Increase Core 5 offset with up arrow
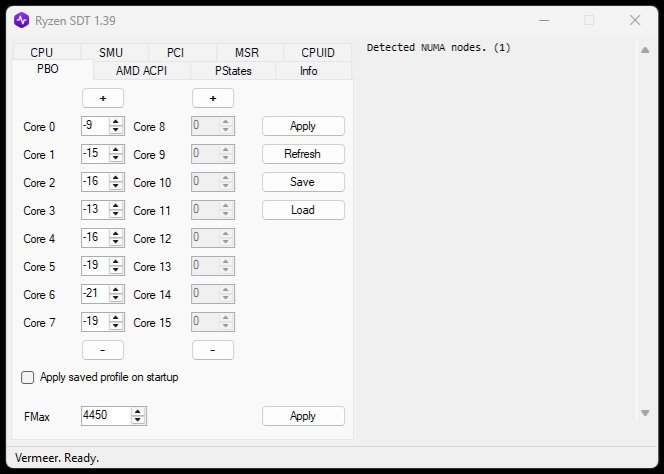The image size is (664, 474). [116, 261]
